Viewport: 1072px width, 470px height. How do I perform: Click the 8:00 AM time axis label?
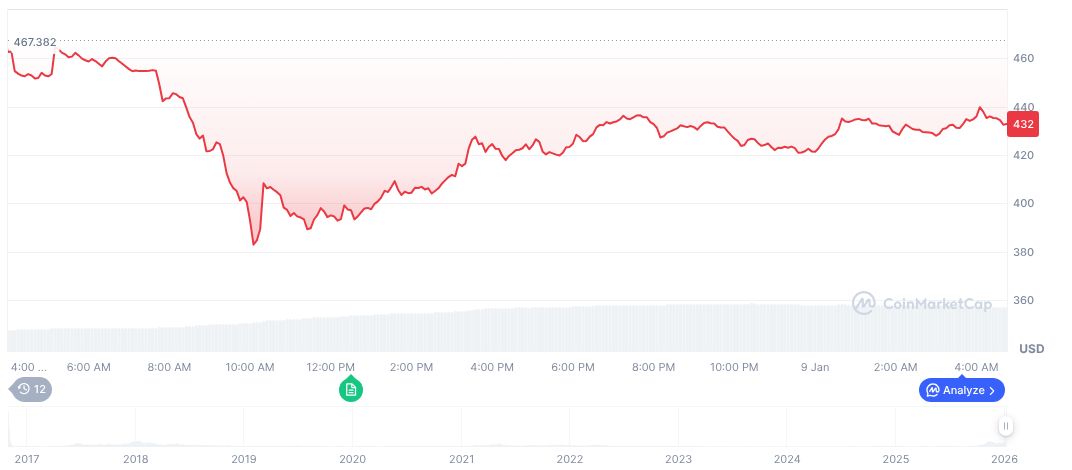point(169,367)
